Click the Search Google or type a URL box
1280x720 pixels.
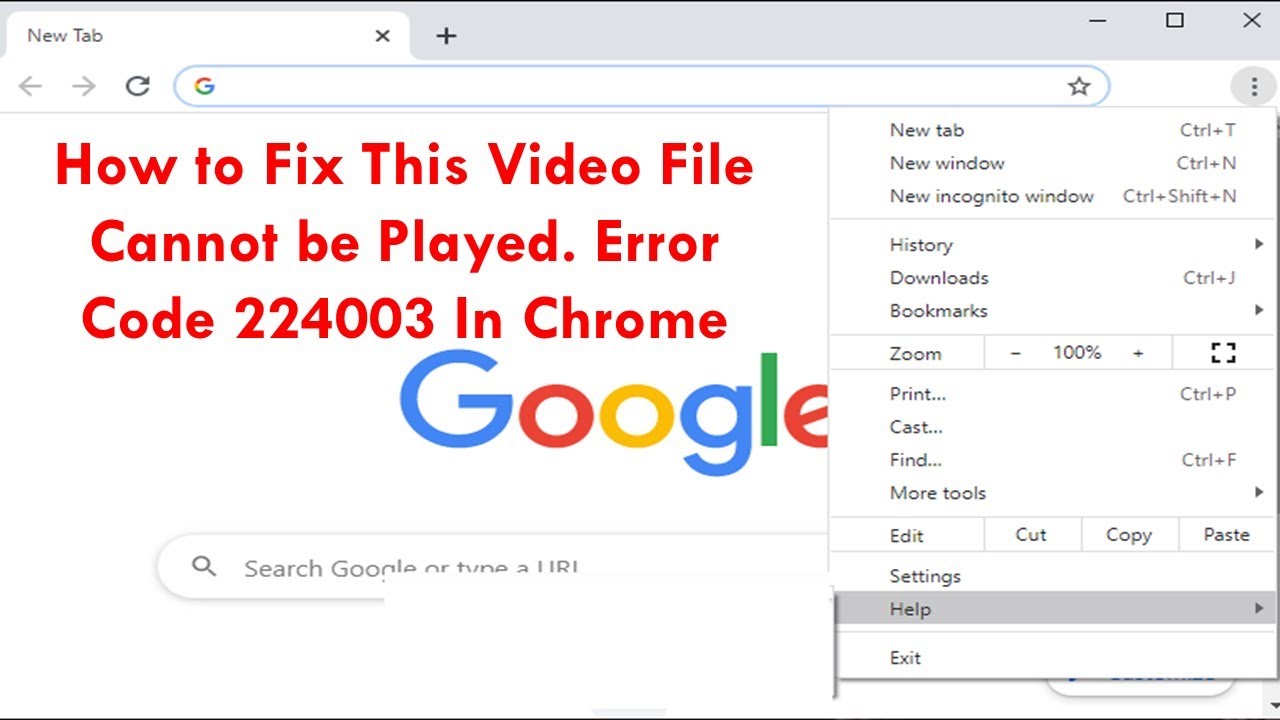click(495, 567)
